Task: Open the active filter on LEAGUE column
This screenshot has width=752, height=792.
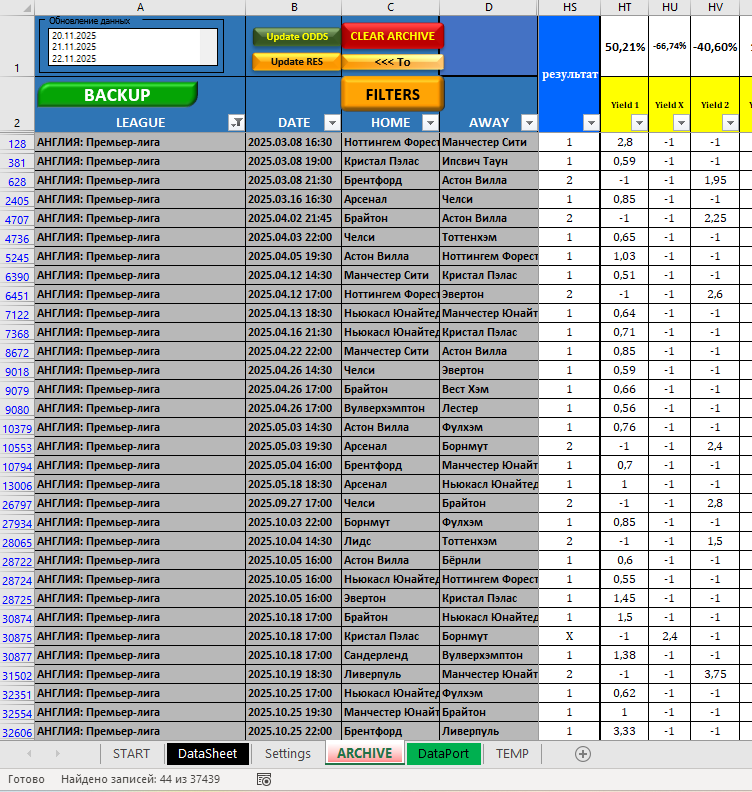Action: coord(235,123)
